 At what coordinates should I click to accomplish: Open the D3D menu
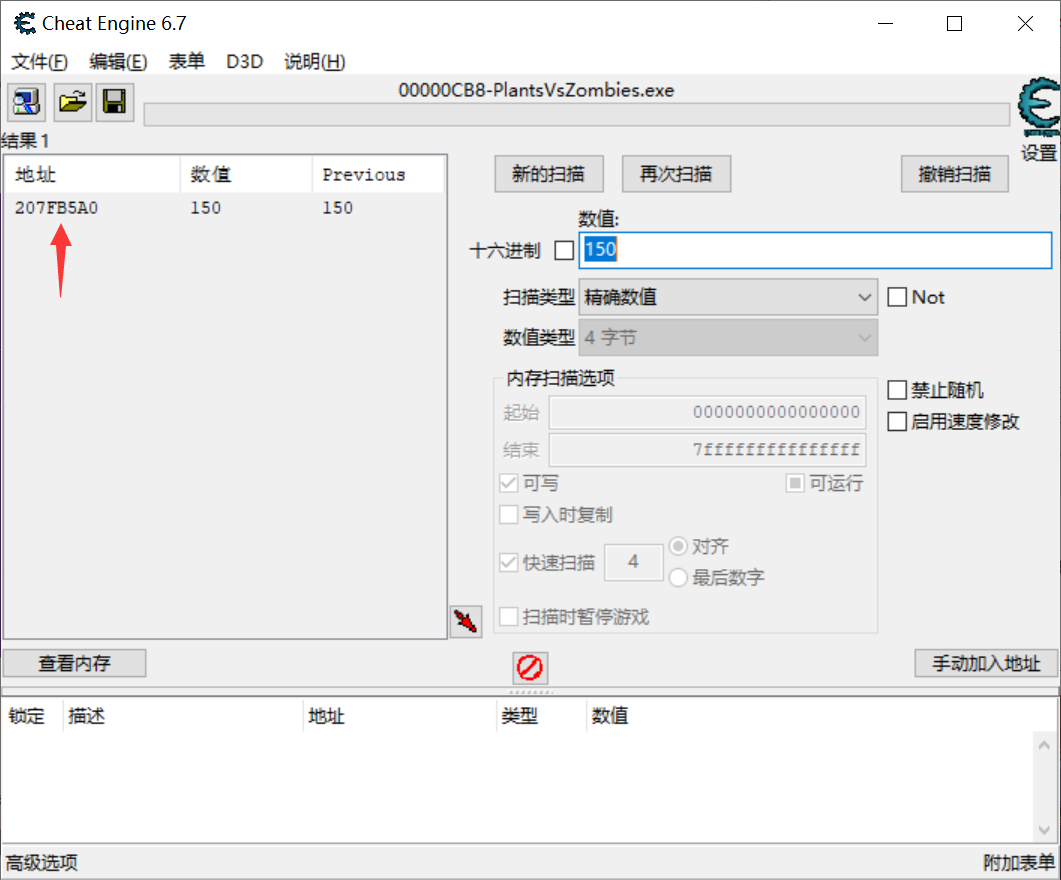click(x=244, y=62)
